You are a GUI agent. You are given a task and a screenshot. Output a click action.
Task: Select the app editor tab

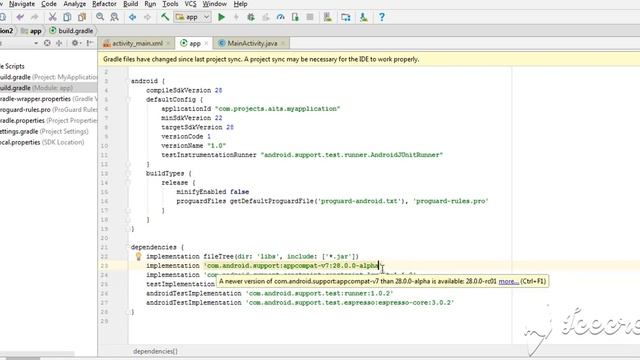point(195,43)
